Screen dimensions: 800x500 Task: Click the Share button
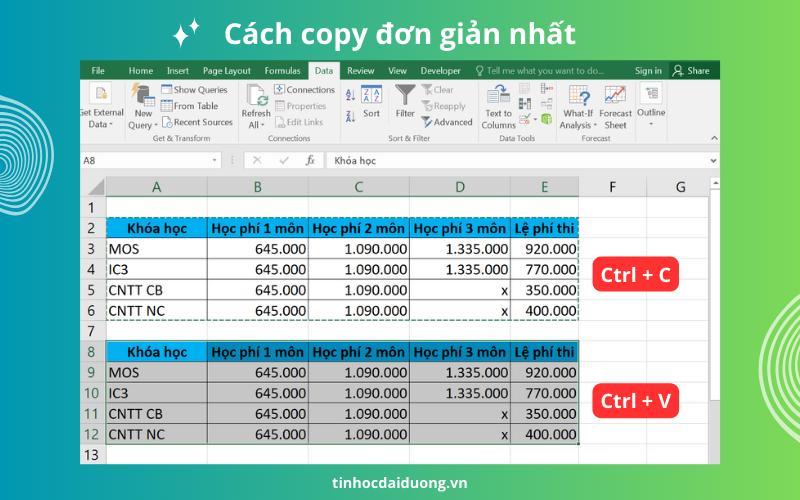coord(691,70)
